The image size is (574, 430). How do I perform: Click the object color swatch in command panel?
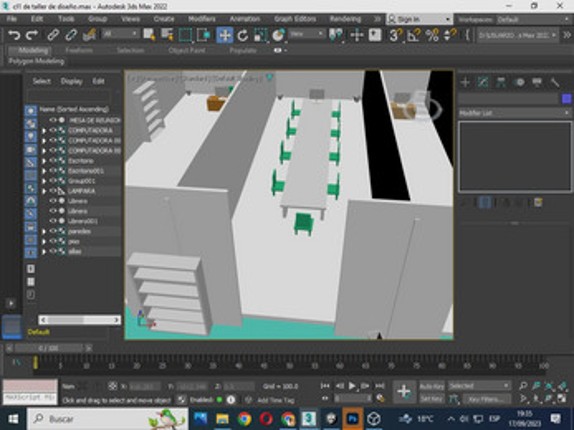(x=566, y=99)
